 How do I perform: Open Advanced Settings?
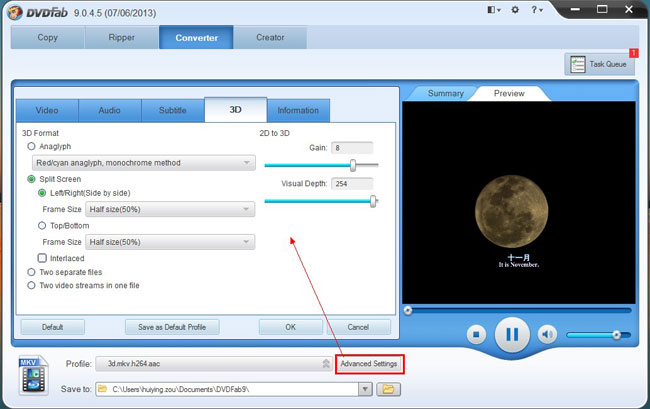pos(369,364)
